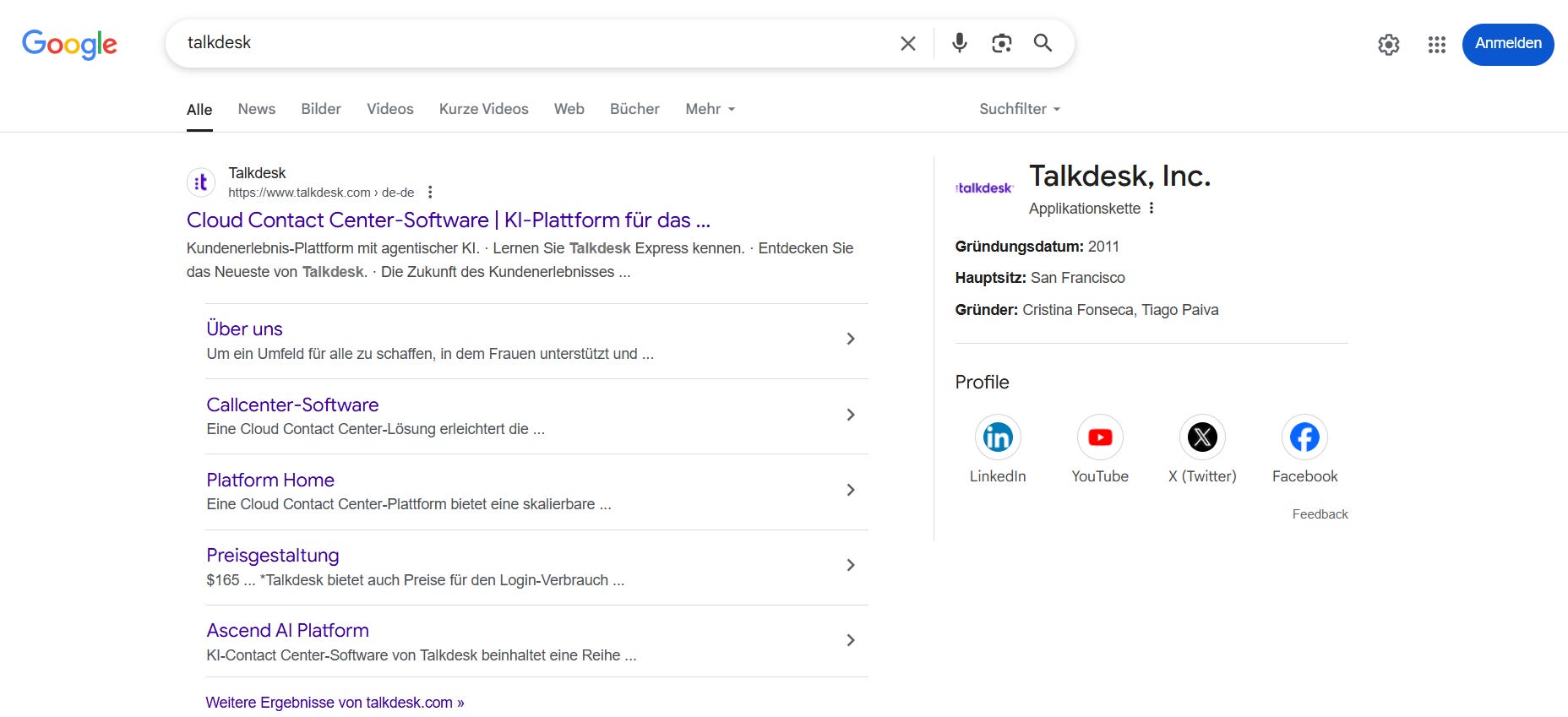Switch to the Bücher tab
The height and width of the screenshot is (717, 1568).
coord(634,109)
